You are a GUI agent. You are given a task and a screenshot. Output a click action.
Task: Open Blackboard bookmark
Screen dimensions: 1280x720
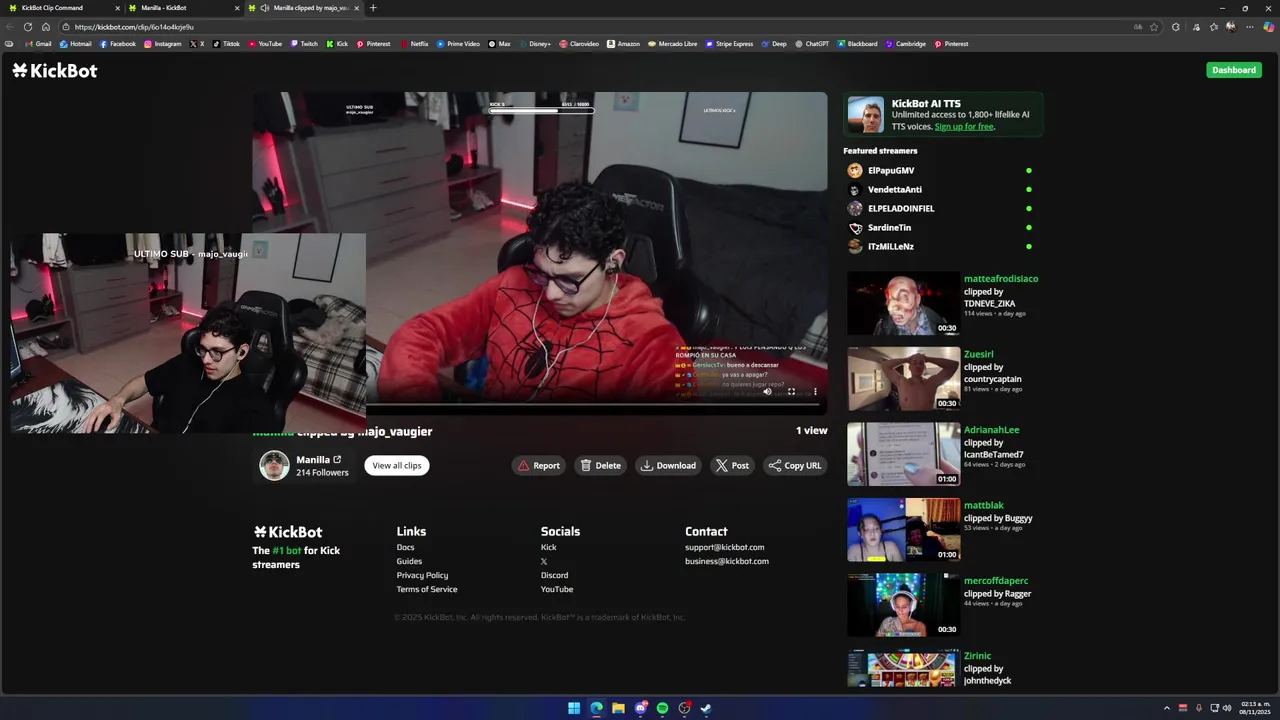click(857, 44)
